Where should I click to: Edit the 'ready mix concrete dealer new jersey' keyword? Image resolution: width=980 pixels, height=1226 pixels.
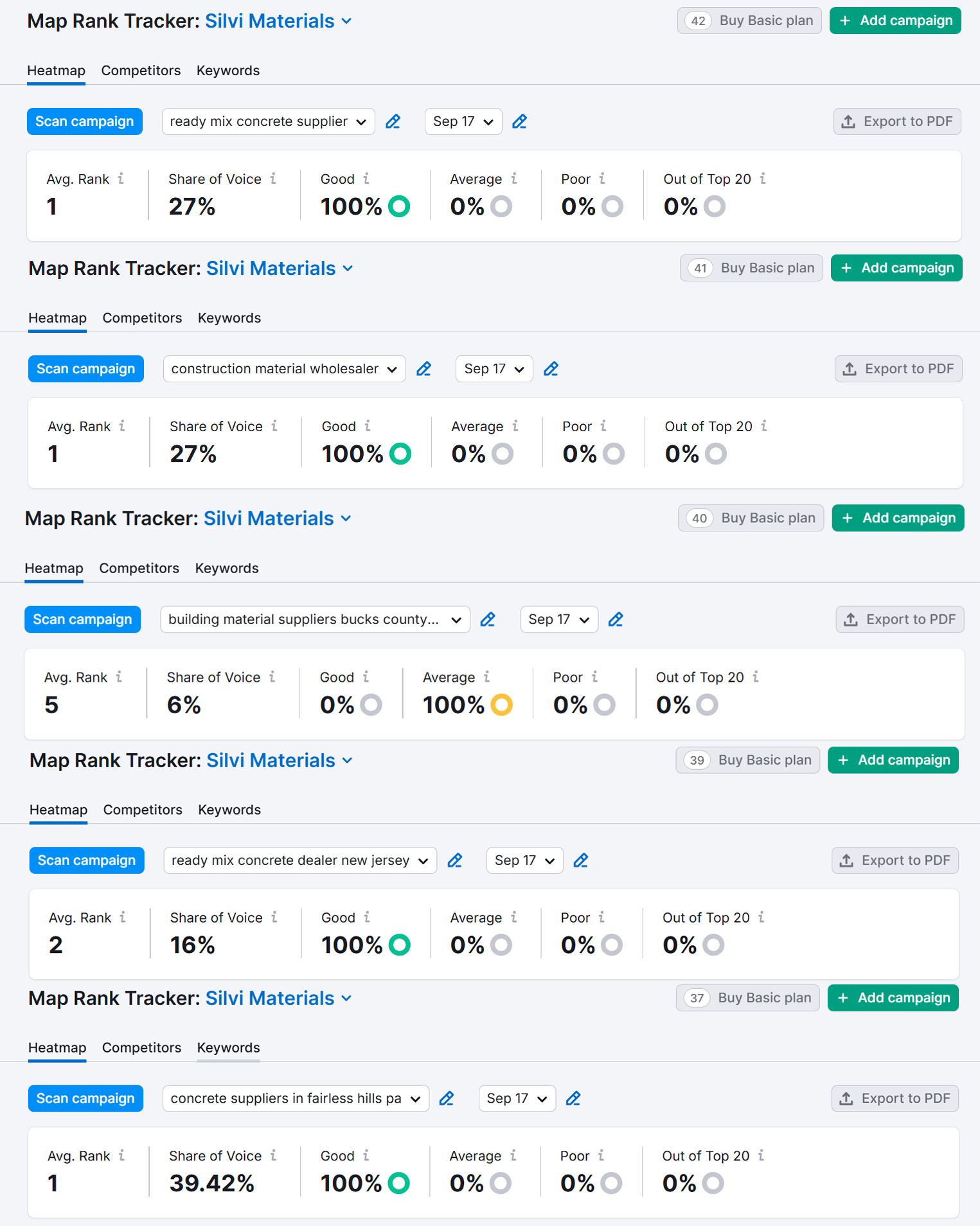coord(455,860)
